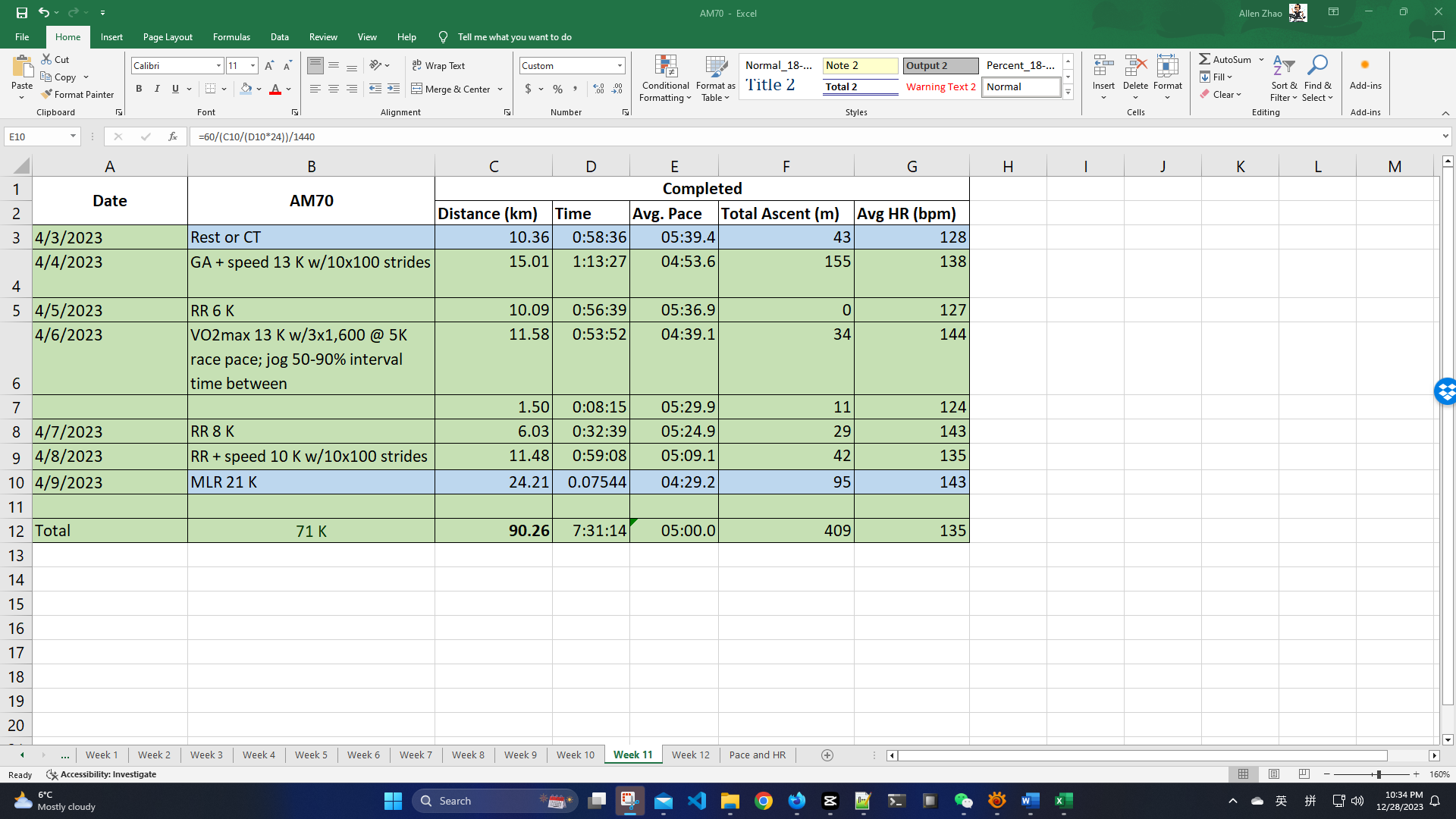The width and height of the screenshot is (1456, 819).
Task: Open the Formulas ribbon tab
Action: tap(231, 37)
